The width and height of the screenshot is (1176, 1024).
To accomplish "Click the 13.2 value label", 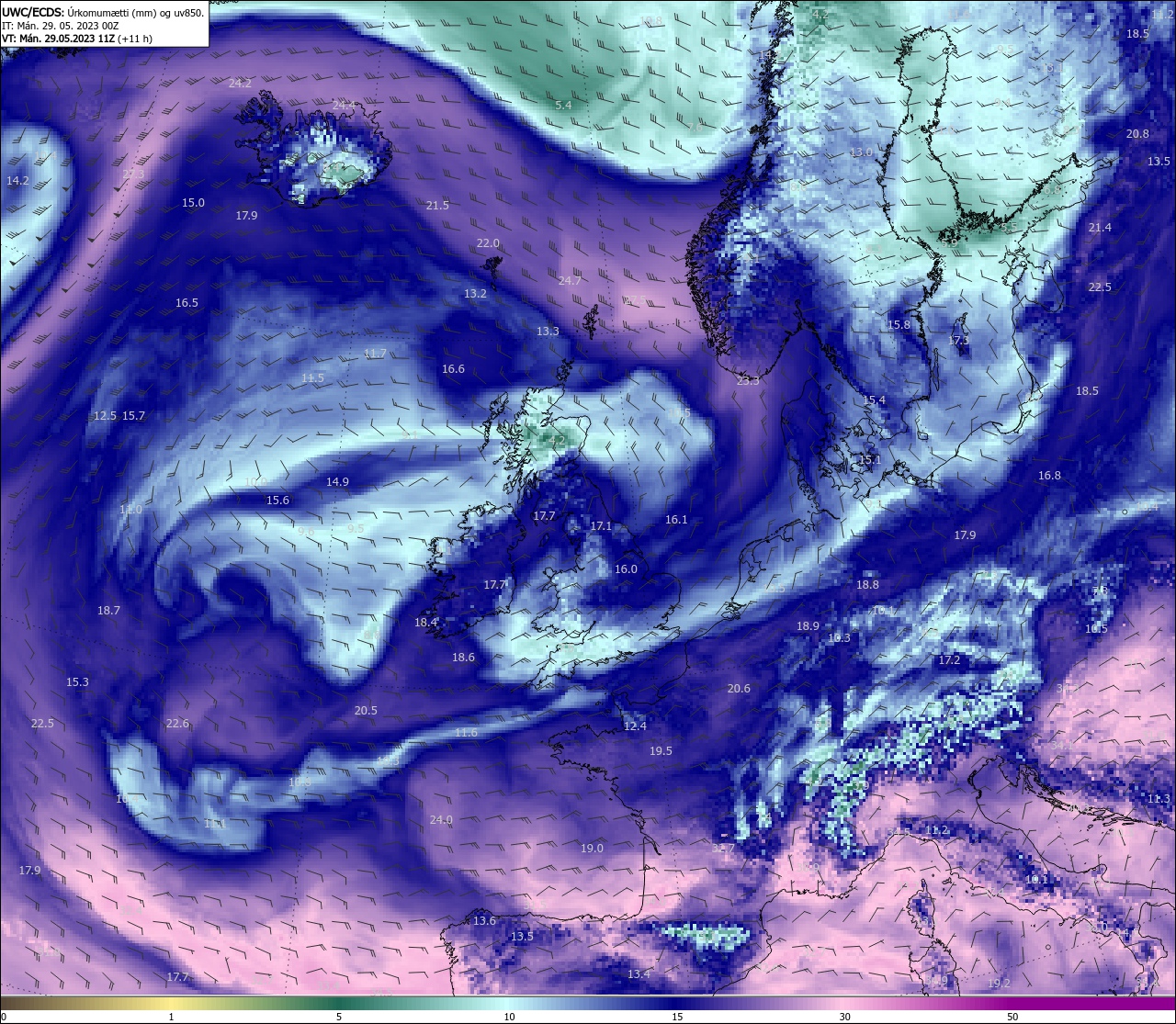I will click(475, 294).
